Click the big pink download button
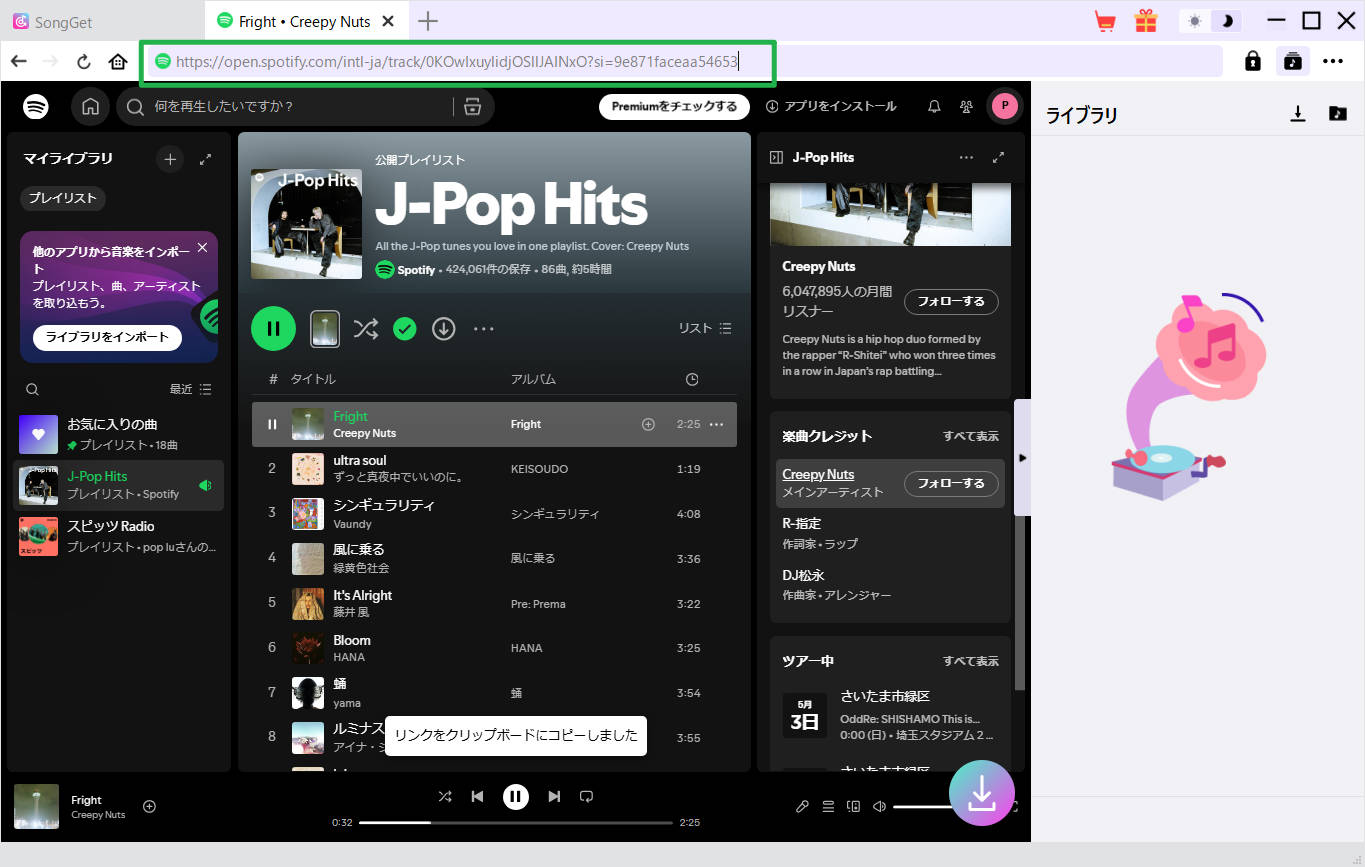The image size is (1365, 867). point(981,792)
